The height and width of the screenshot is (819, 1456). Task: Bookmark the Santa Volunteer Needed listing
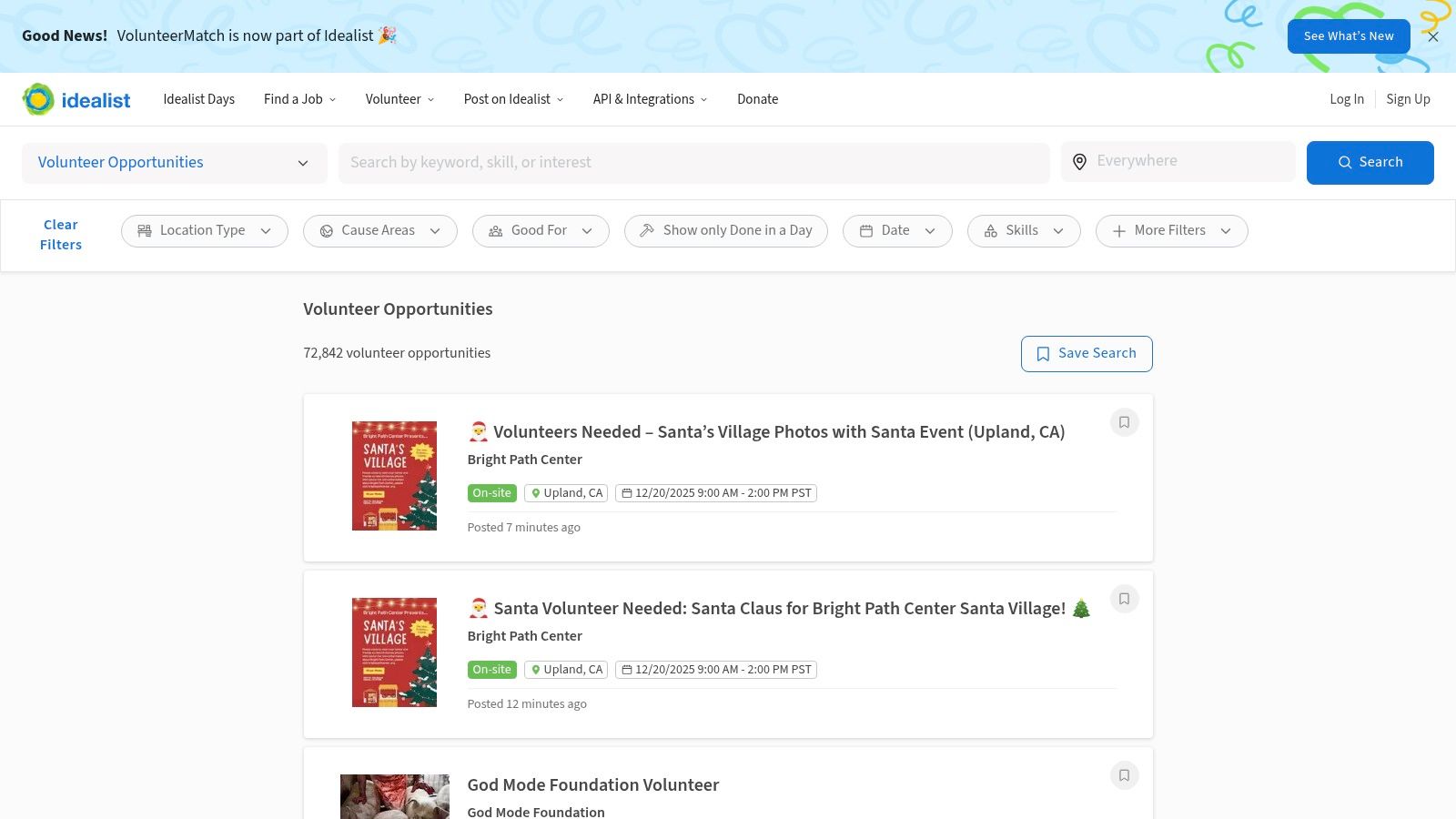click(1124, 599)
